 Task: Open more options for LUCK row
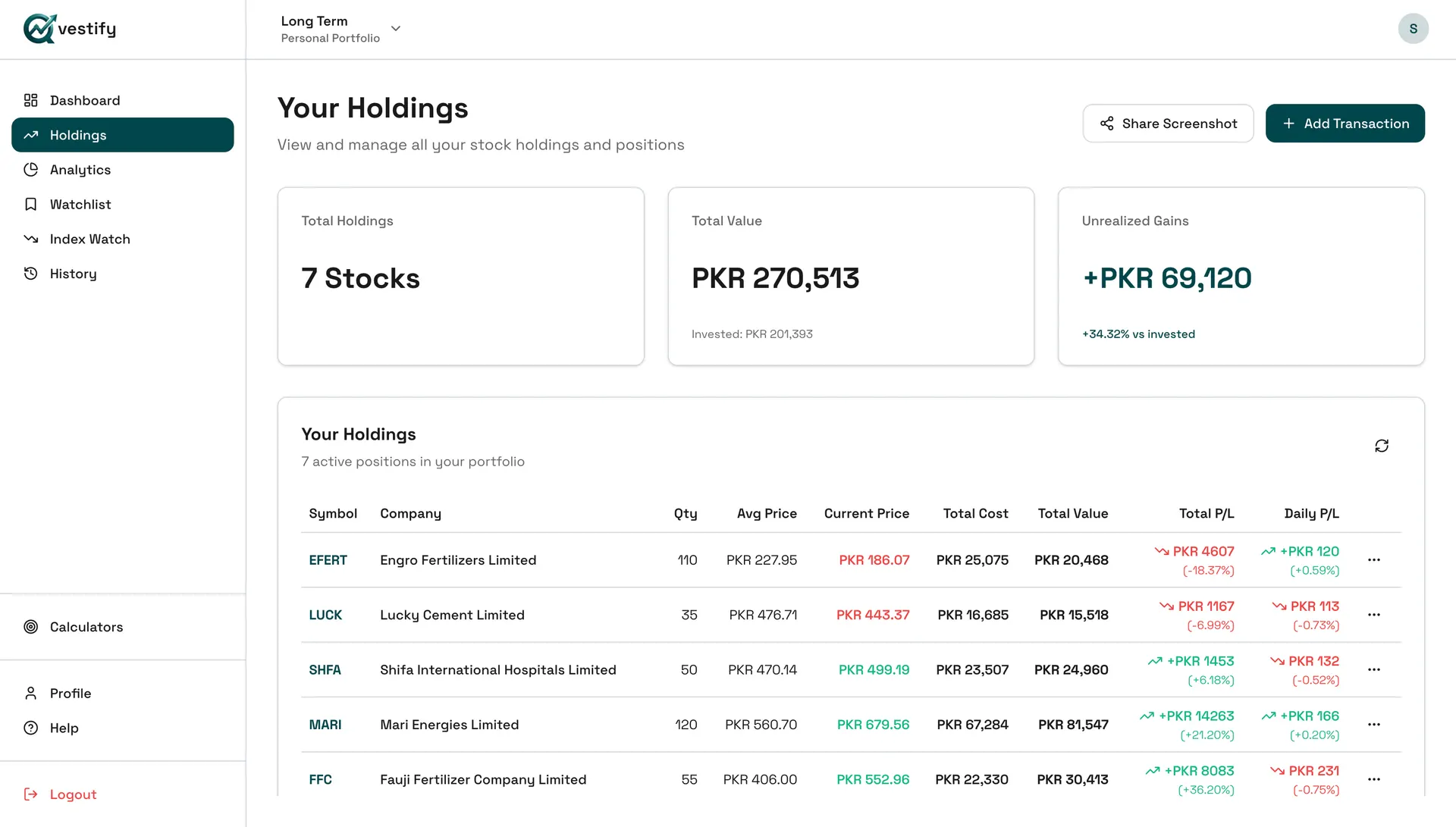(1374, 615)
